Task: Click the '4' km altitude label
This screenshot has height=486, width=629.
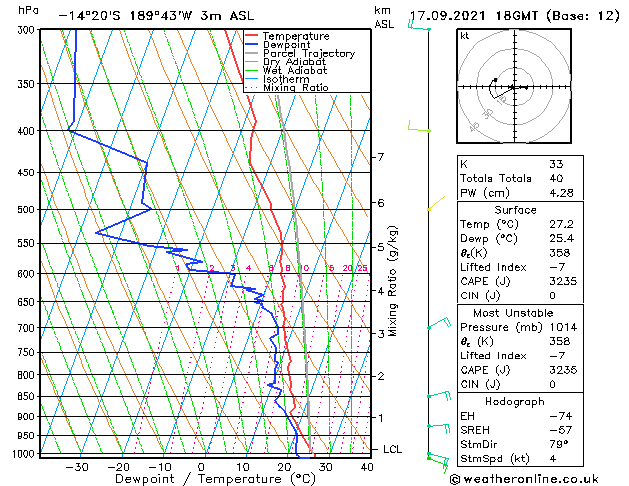Action: coord(381,291)
